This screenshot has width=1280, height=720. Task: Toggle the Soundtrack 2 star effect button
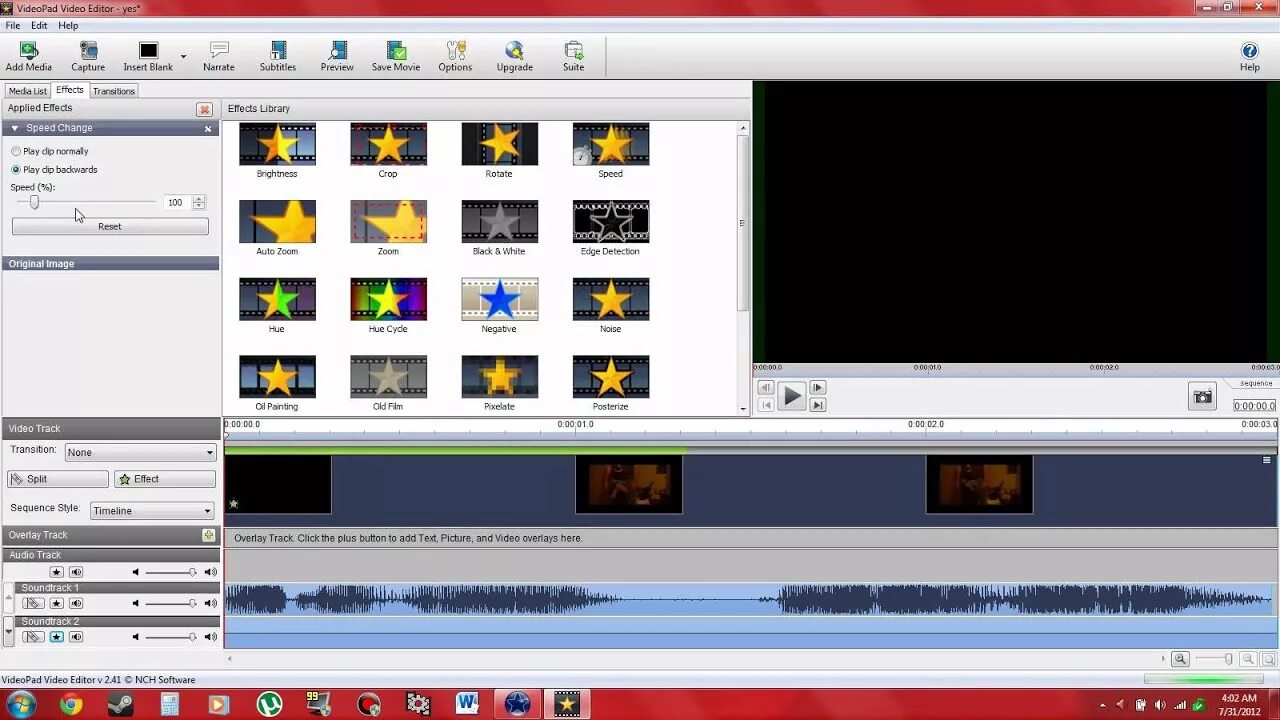[57, 637]
